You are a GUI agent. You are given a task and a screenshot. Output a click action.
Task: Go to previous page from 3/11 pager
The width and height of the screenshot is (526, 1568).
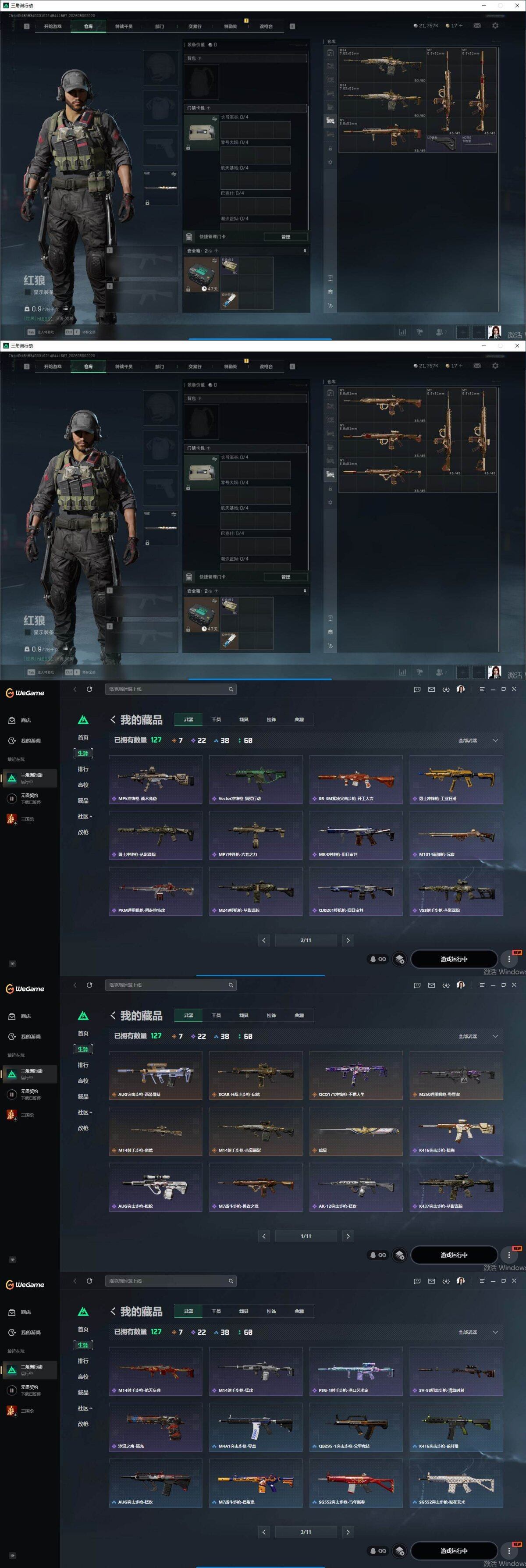pyautogui.click(x=263, y=1532)
